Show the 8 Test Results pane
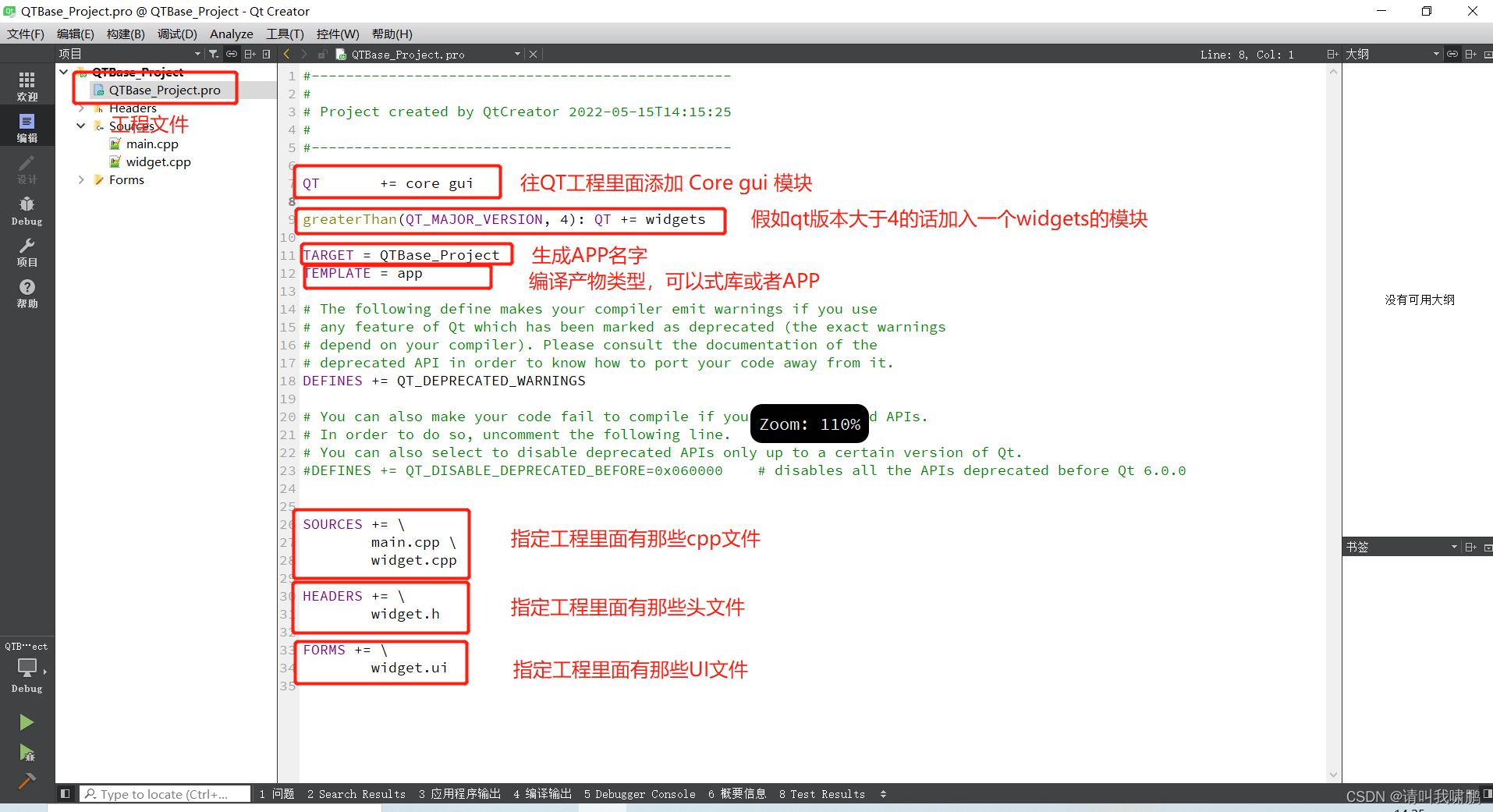Image resolution: width=1493 pixels, height=812 pixels. (x=822, y=794)
